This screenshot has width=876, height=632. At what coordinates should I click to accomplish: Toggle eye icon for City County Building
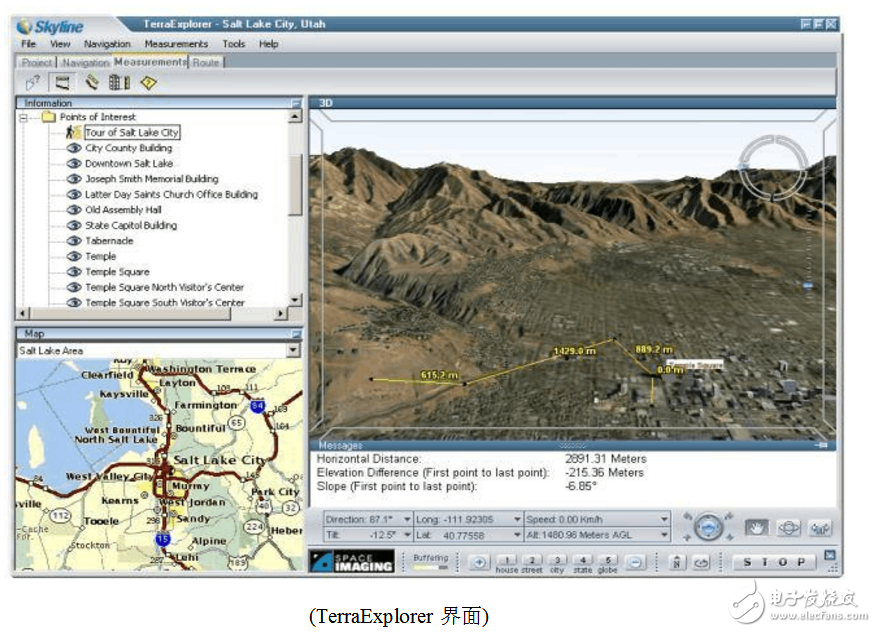(73, 148)
